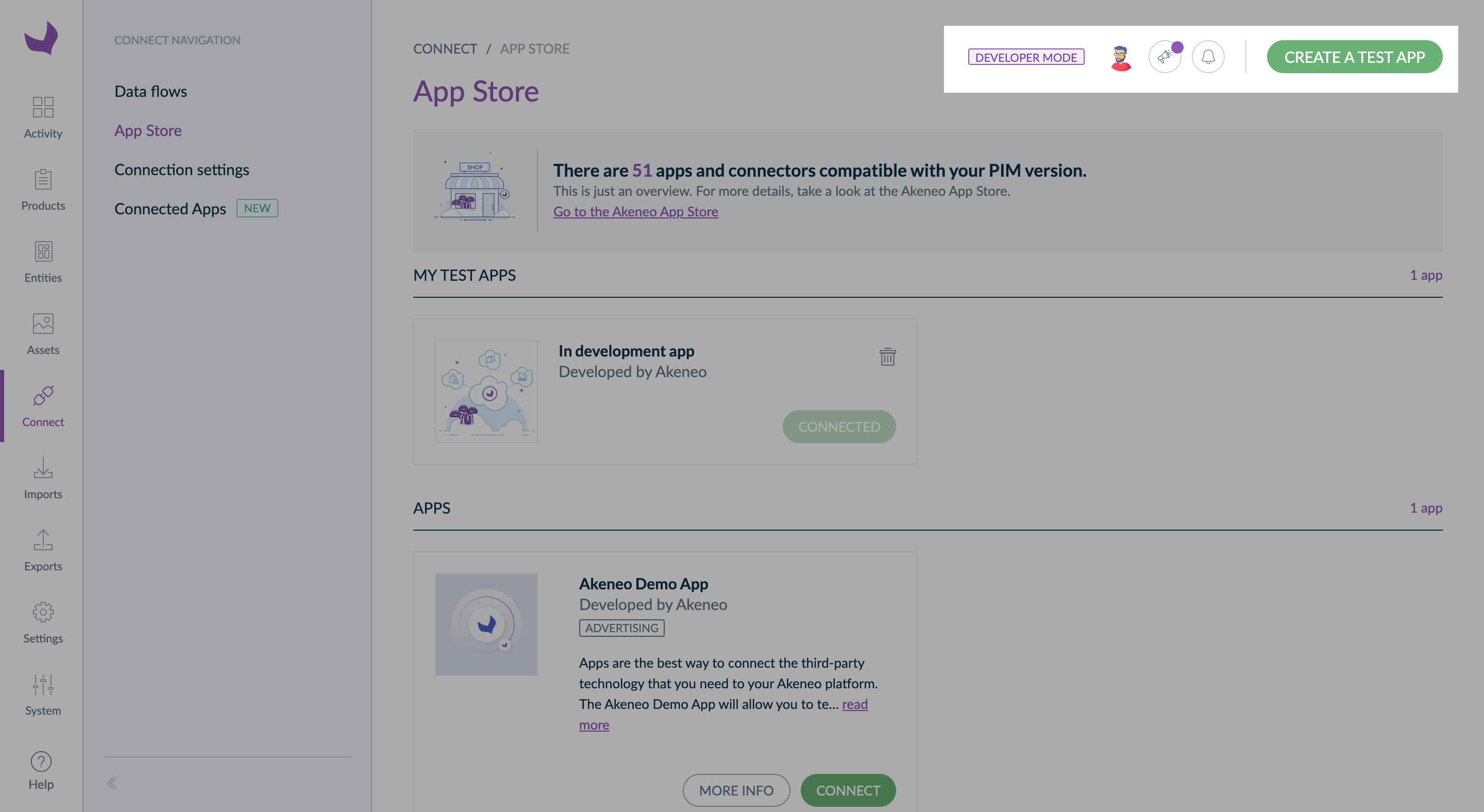Click the DEVELOPER MODE badge
The height and width of the screenshot is (812, 1484).
tap(1026, 57)
